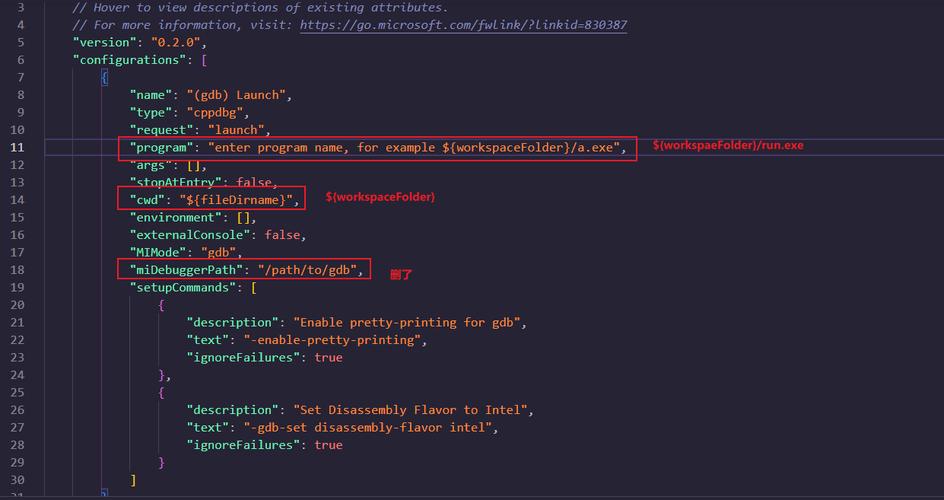This screenshot has width=944, height=500.
Task: Click the opening bracket after "configurations"
Action: tap(204, 60)
